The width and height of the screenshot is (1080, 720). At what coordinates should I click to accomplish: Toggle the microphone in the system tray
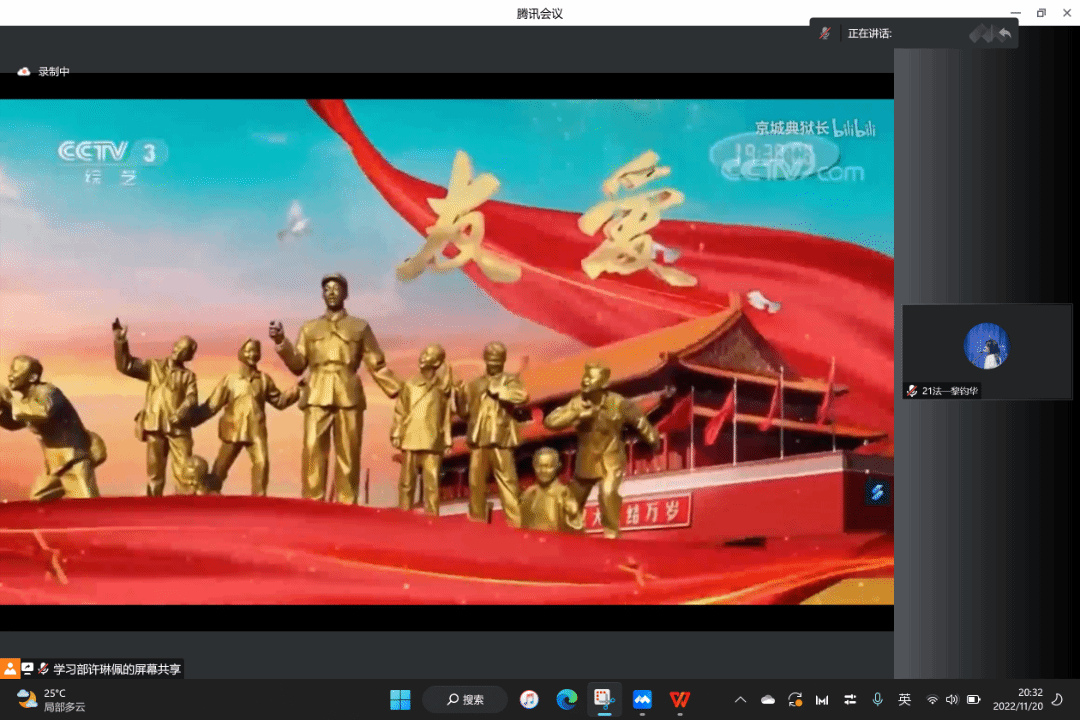[877, 699]
